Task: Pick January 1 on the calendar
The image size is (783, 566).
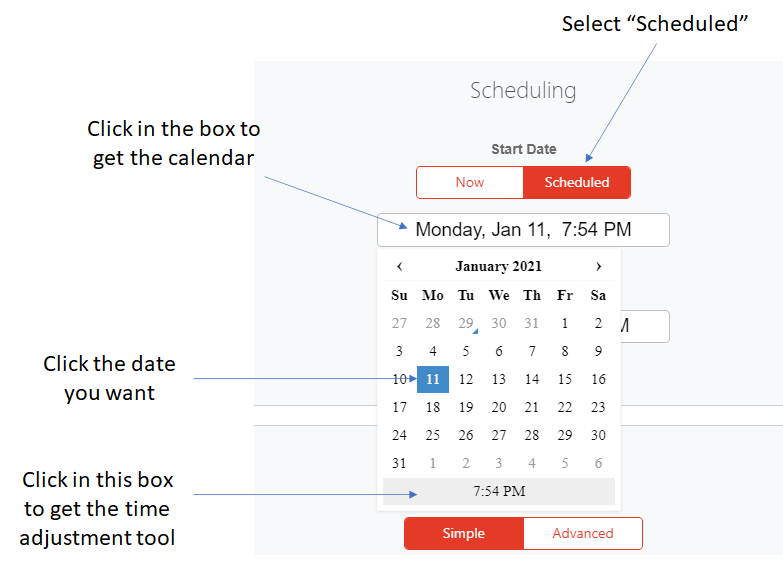Action: (565, 323)
